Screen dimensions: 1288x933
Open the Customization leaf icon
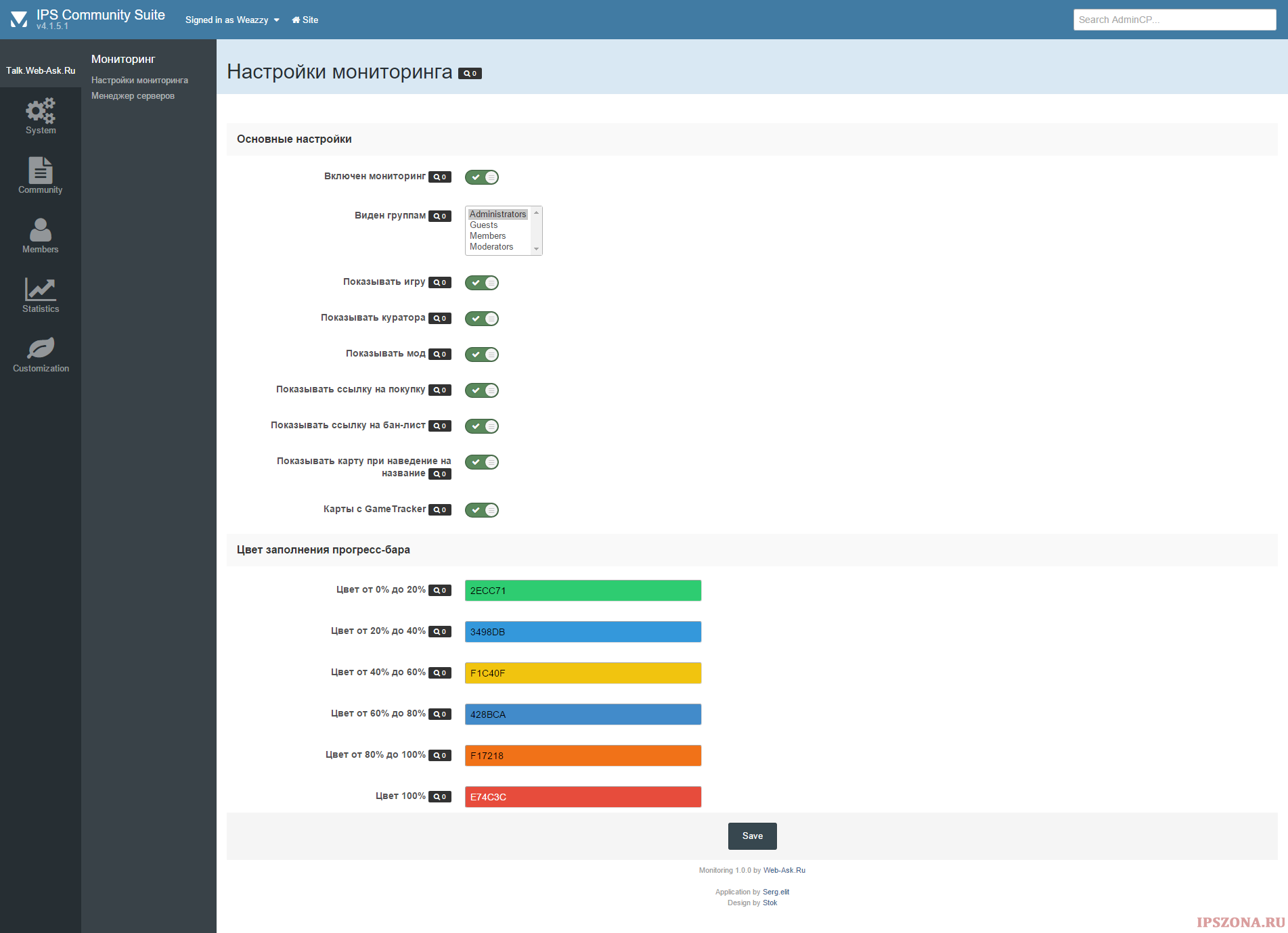coord(41,348)
